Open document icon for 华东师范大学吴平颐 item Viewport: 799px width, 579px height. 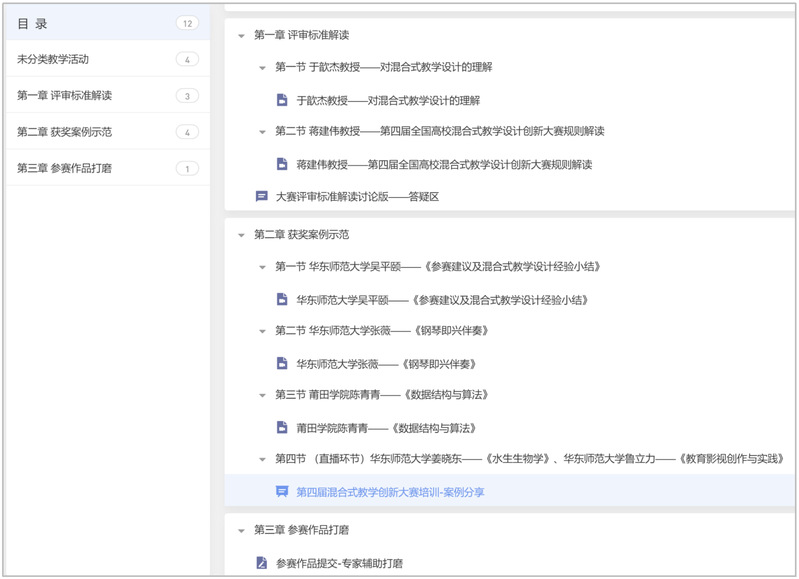pos(282,299)
